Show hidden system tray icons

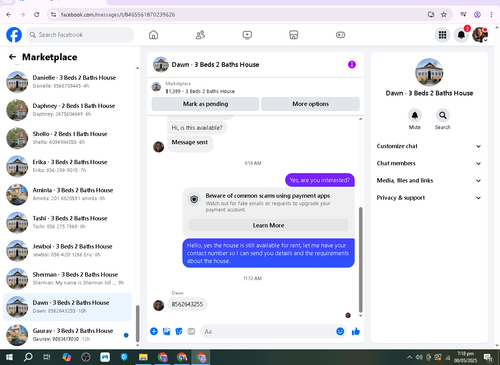(409, 357)
